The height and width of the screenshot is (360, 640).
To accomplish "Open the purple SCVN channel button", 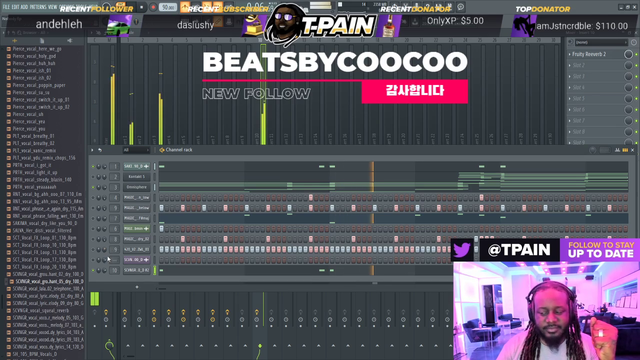I will click(137, 260).
